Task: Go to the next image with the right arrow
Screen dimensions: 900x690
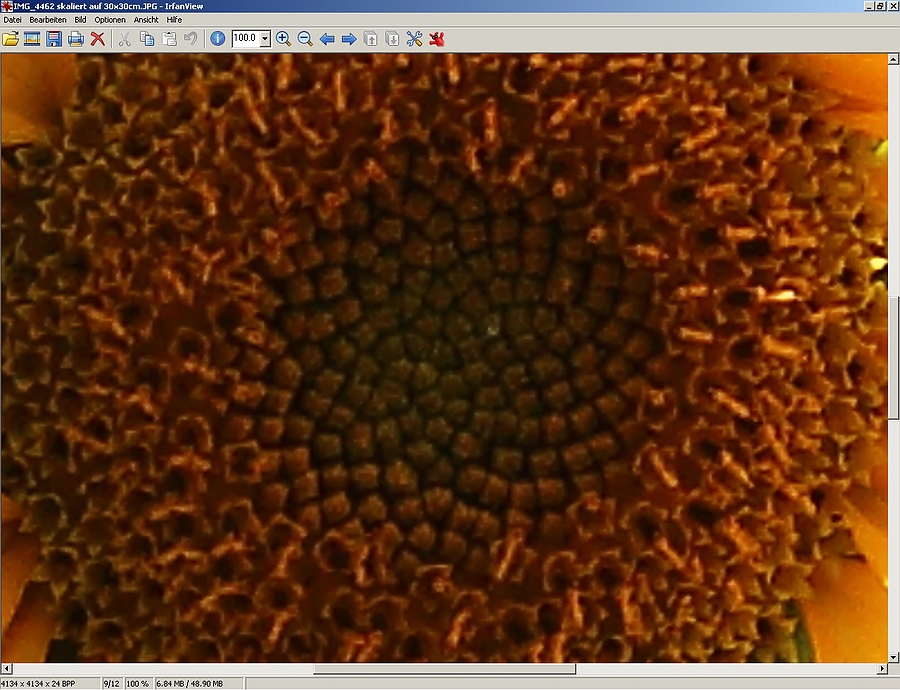Action: [x=349, y=39]
